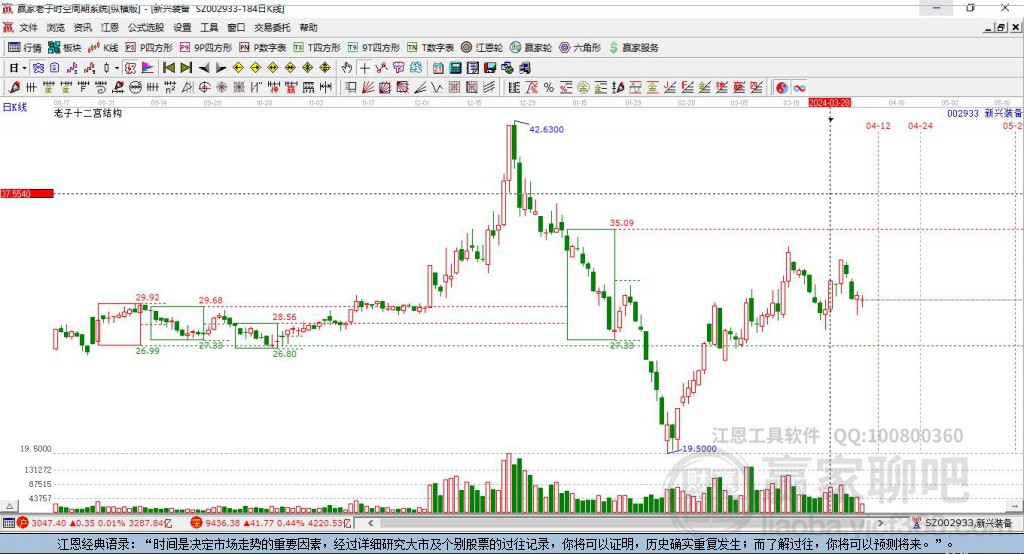Click the black right arrow icon
Image resolution: width=1024 pixels, height=554 pixels.
(221, 68)
